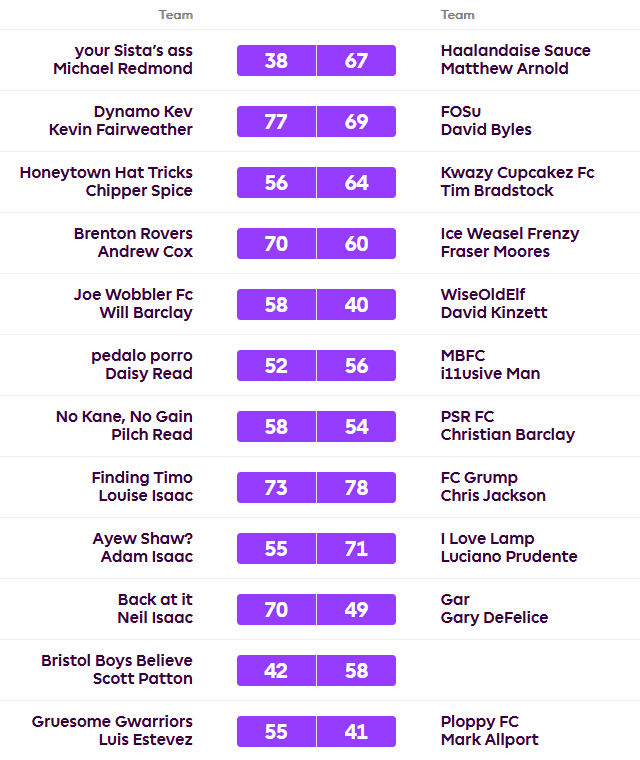Open the Haalandaise Sauce team link
The width and height of the screenshot is (640, 760).
coord(515,51)
